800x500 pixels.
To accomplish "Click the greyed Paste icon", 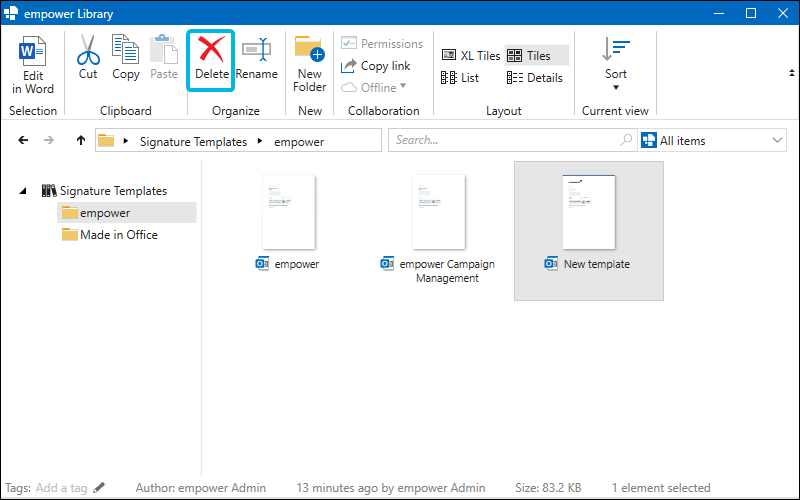I will [164, 49].
